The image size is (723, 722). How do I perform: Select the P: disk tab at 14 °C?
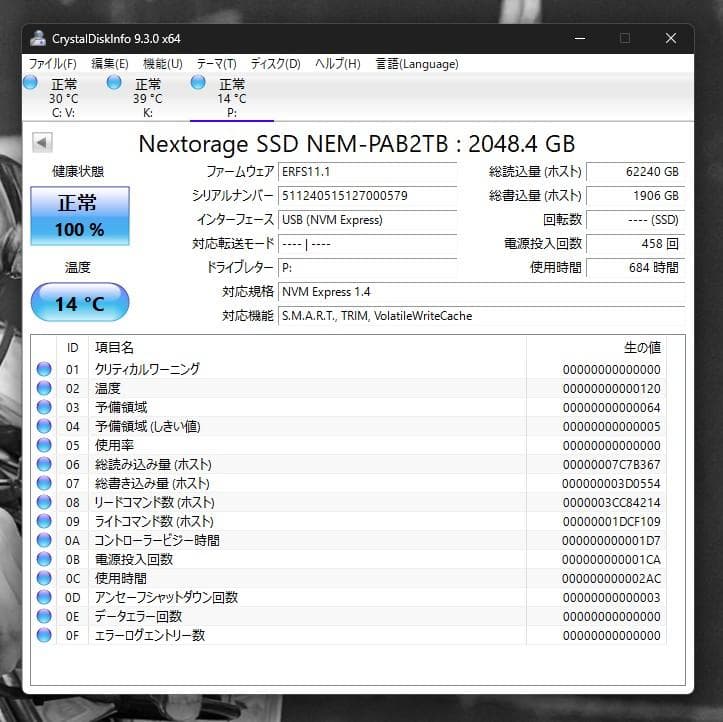(x=232, y=98)
